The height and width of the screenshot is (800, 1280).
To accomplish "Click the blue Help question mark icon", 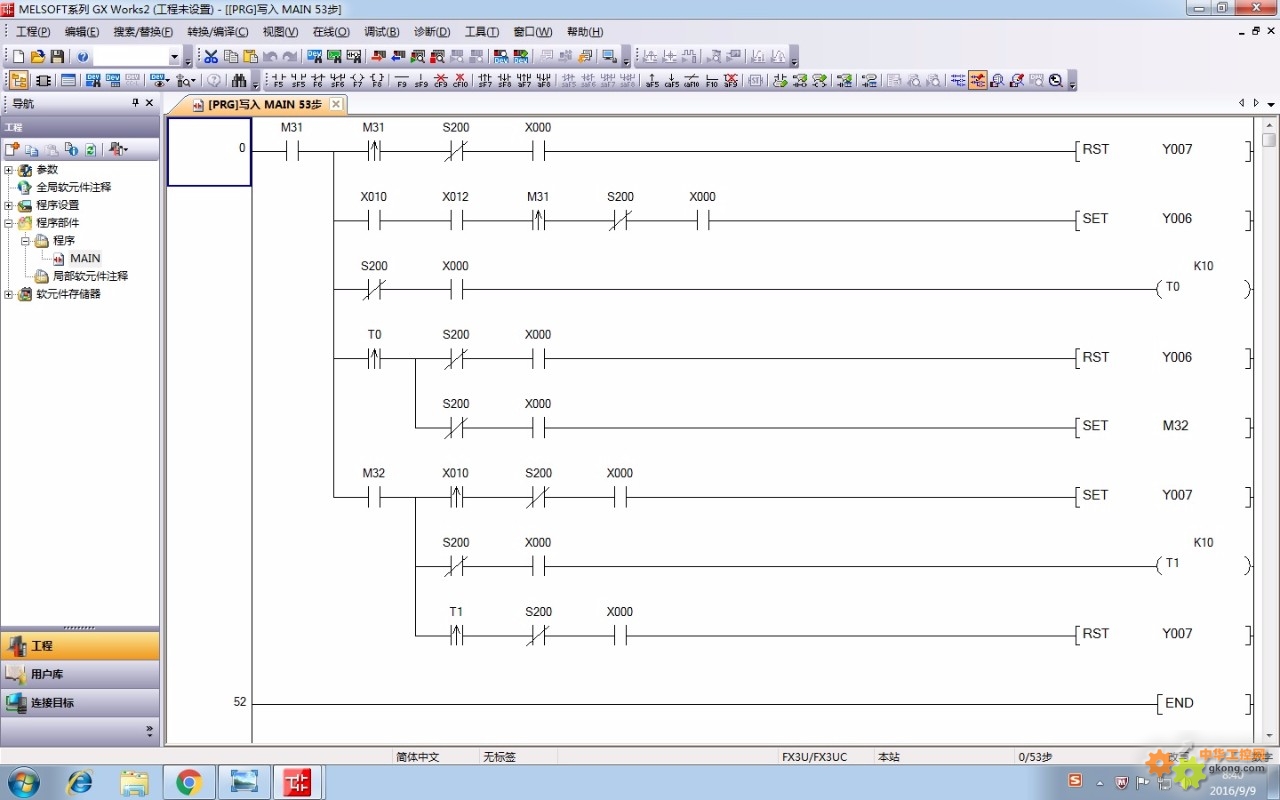I will tap(83, 57).
